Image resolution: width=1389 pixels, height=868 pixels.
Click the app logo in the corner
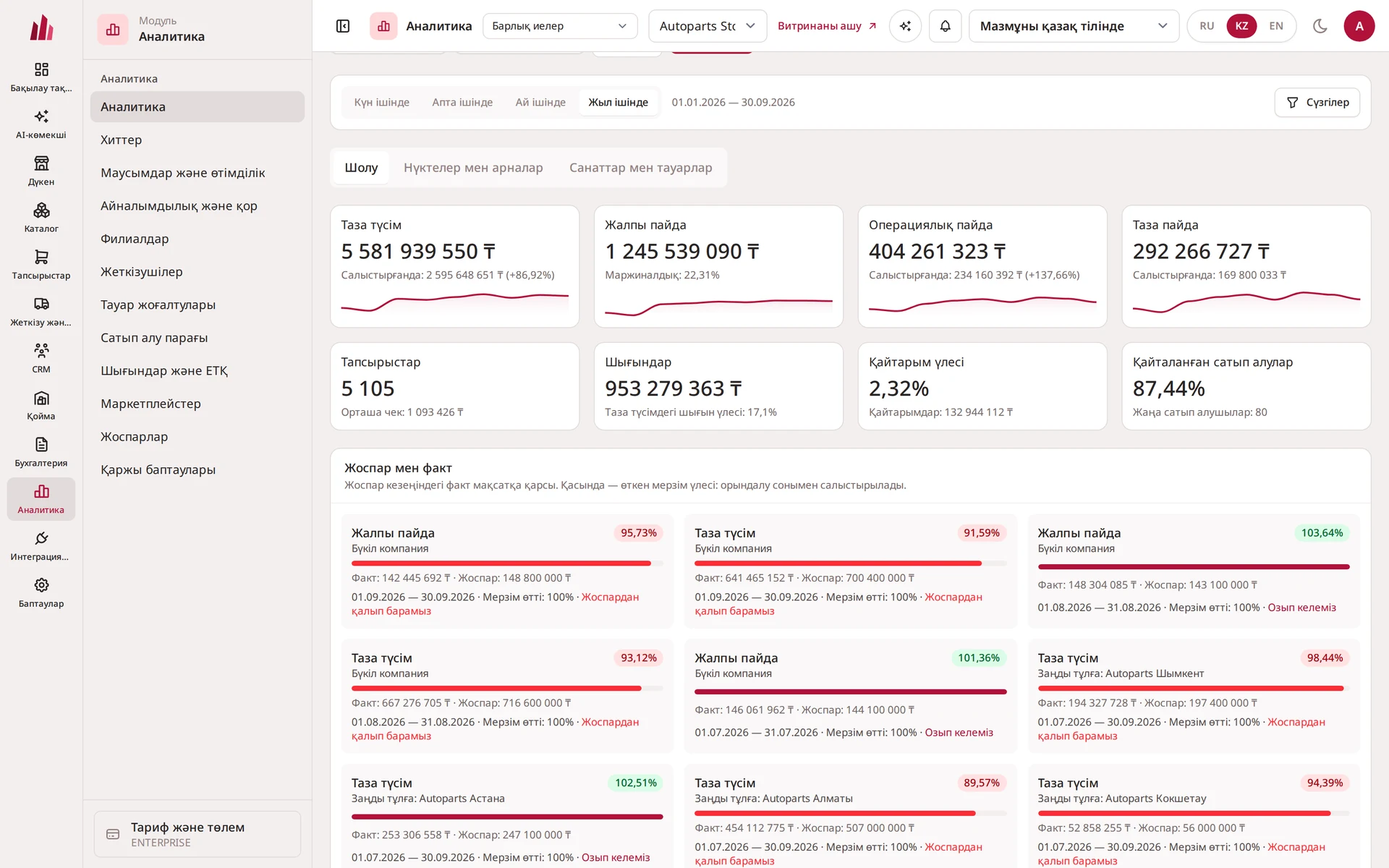coord(41,27)
